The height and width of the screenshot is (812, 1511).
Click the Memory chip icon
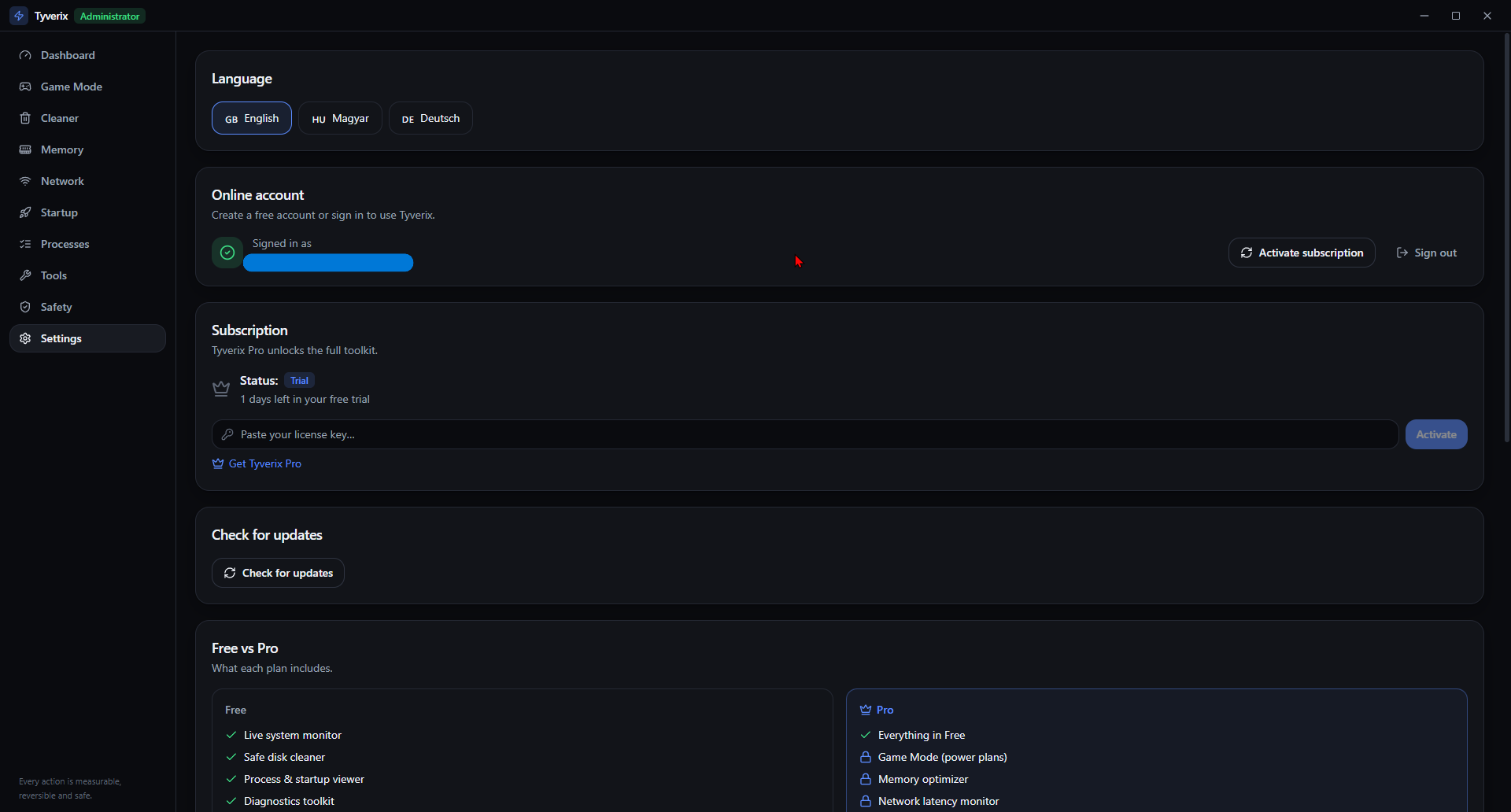point(25,149)
